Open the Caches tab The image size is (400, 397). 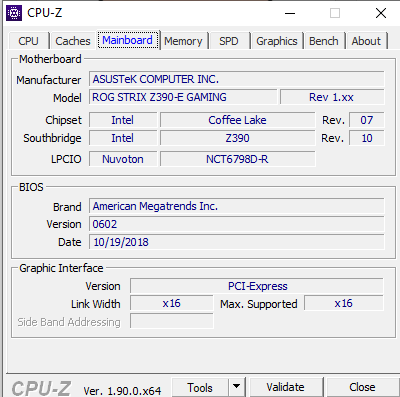click(x=73, y=41)
